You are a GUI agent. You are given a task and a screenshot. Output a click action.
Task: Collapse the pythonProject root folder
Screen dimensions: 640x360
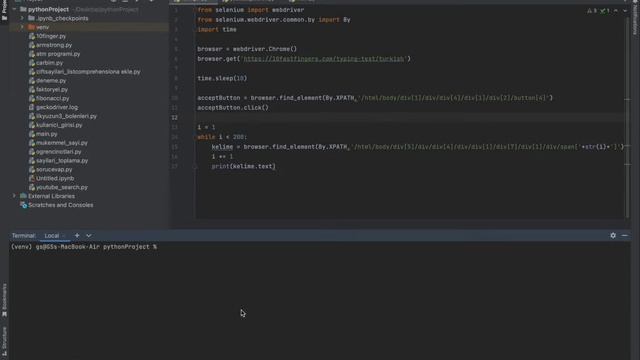pyautogui.click(x=14, y=9)
